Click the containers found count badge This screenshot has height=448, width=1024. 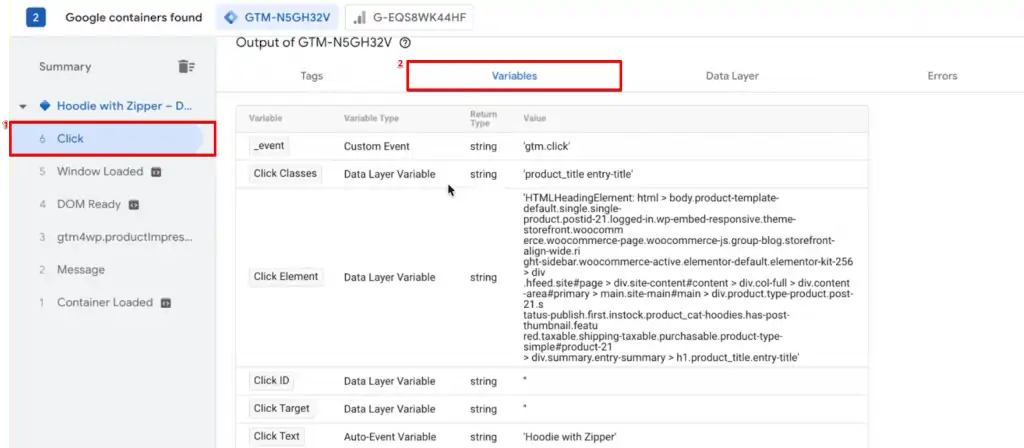pyautogui.click(x=35, y=18)
